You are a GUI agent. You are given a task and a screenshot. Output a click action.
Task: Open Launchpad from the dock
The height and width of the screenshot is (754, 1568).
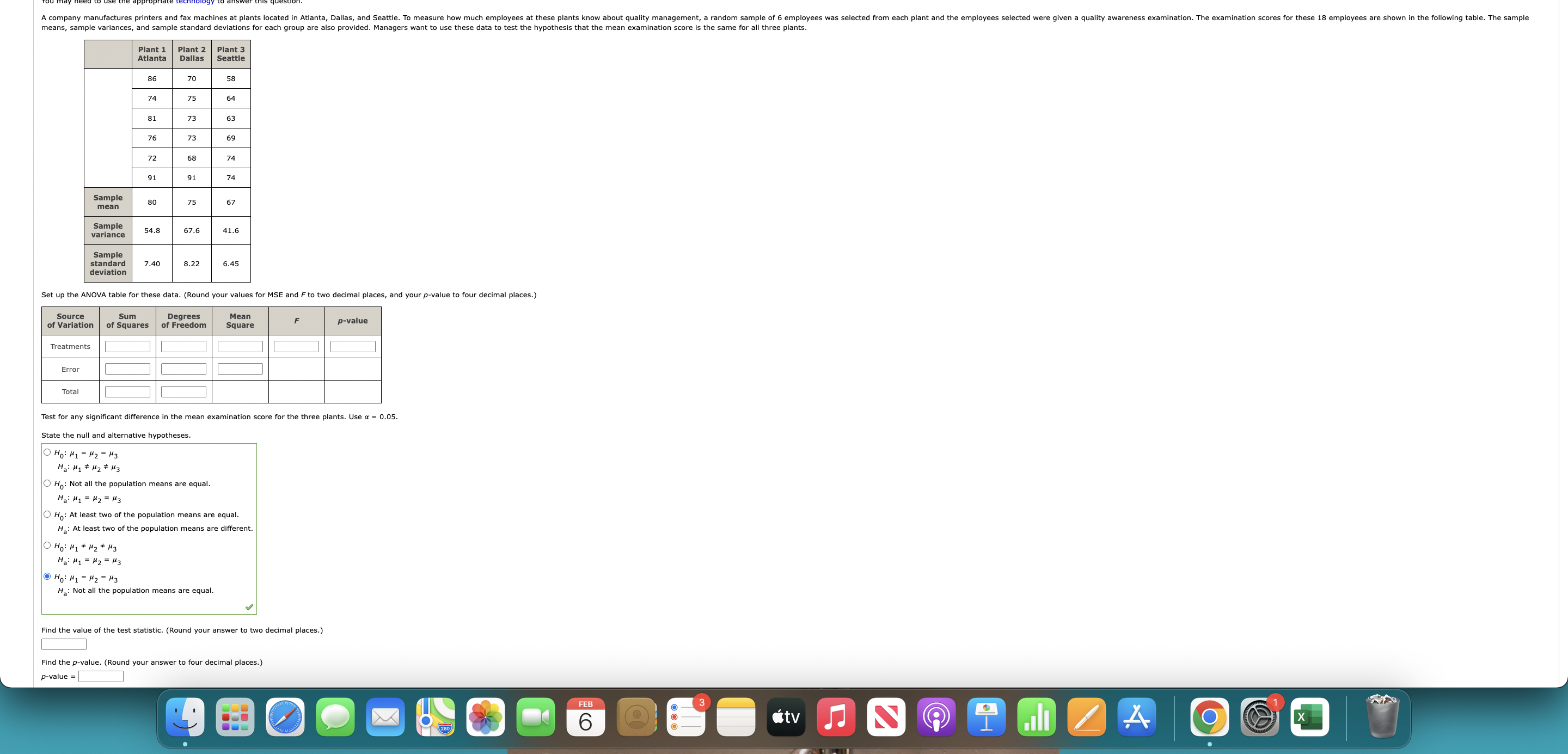point(235,717)
